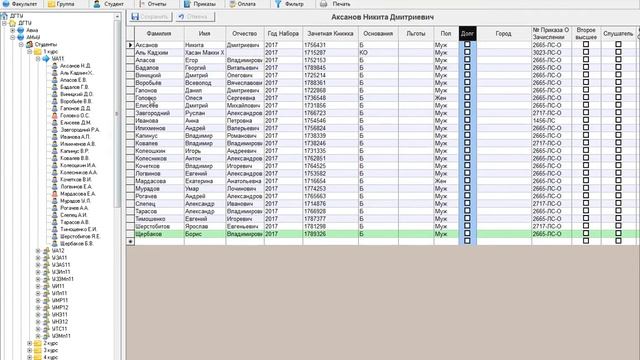640x360 pixels.
Task: Toggle Долг checkbox for Щербаков row
Action: (x=467, y=233)
